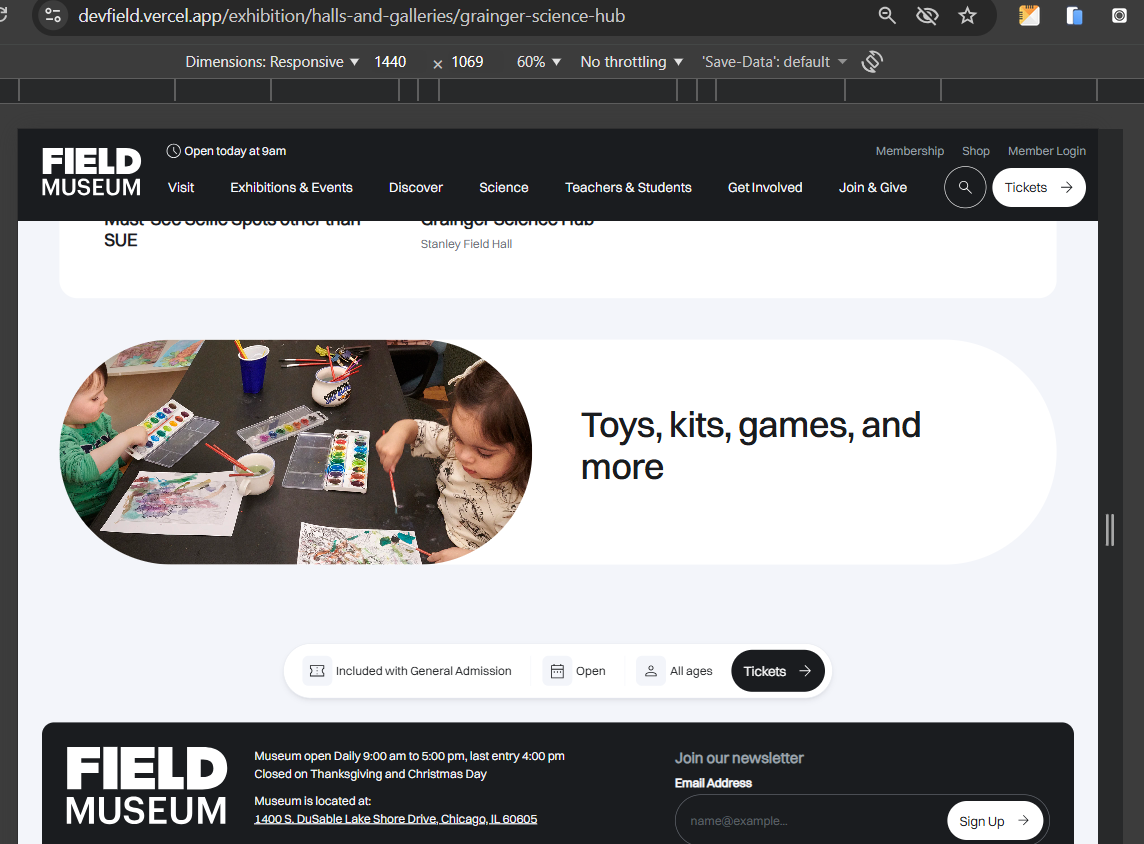
Task: Rotate device orientation icon in DevTools
Action: [872, 61]
